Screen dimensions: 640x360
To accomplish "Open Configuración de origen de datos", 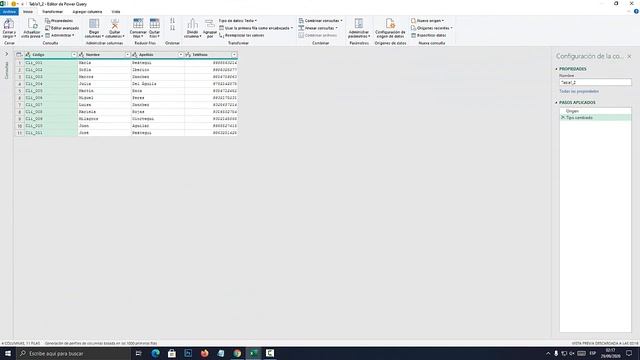I will click(390, 28).
